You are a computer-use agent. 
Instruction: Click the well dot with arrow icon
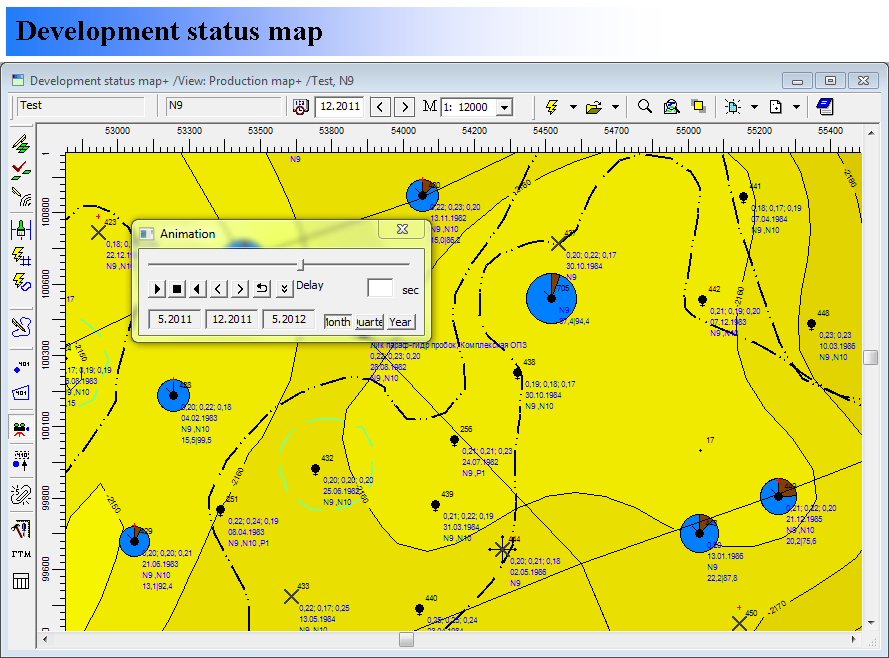point(21,460)
